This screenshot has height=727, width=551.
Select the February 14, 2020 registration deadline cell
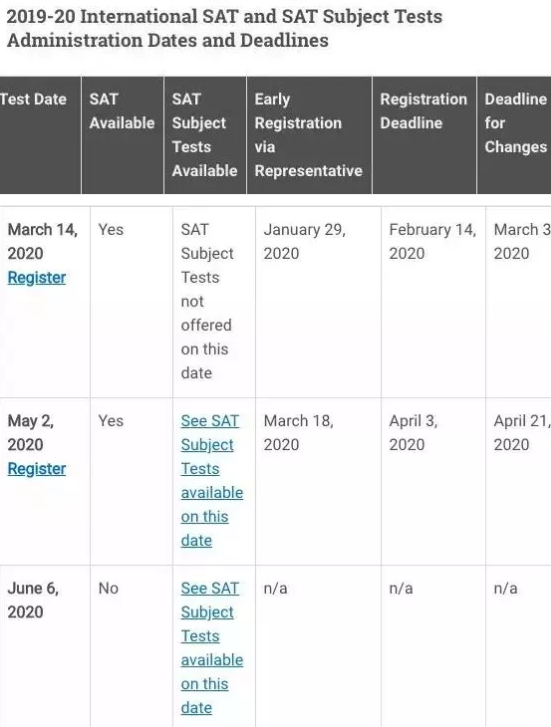[x=432, y=242]
